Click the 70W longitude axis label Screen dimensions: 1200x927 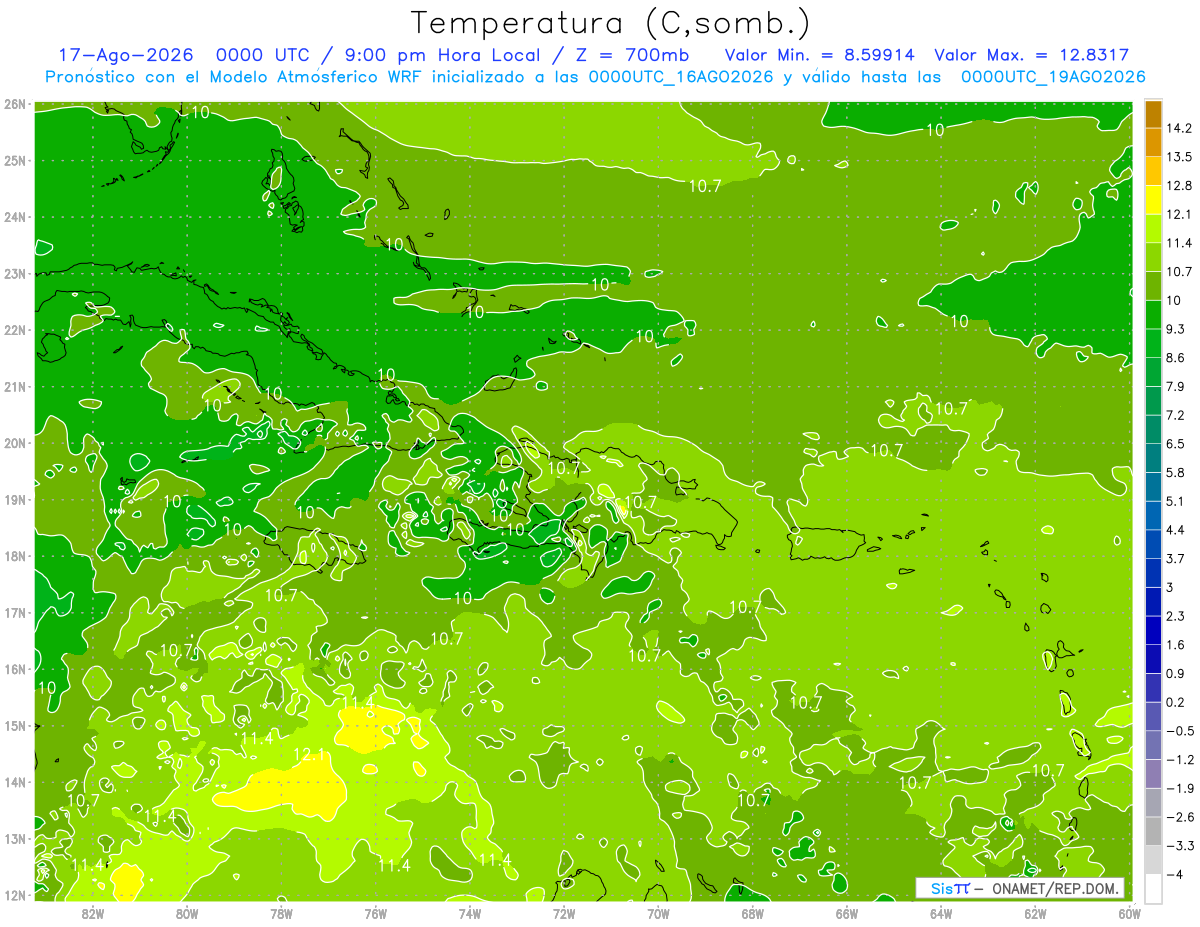click(x=658, y=913)
